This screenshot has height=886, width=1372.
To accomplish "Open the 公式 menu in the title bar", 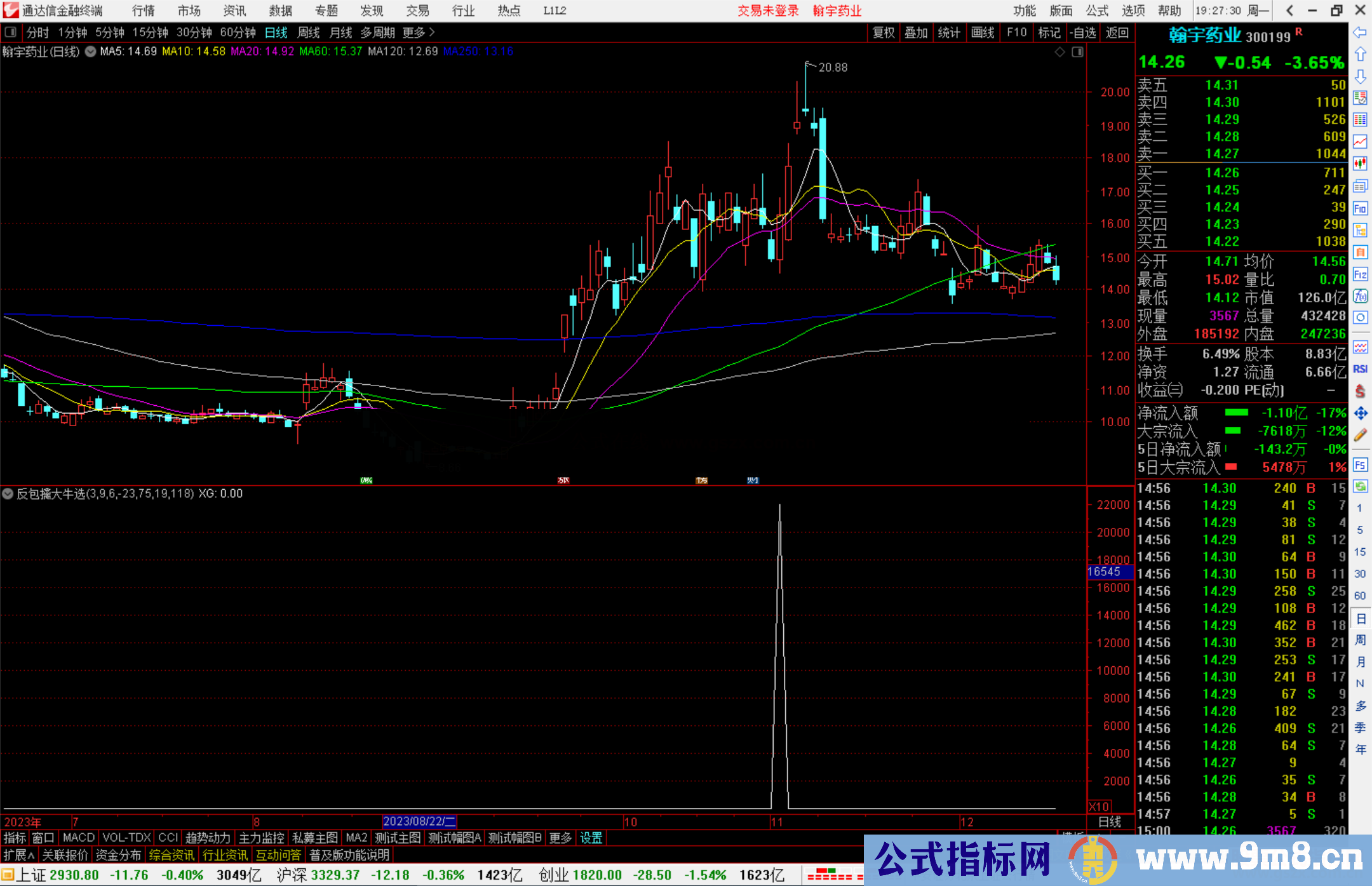I will coord(1096,11).
